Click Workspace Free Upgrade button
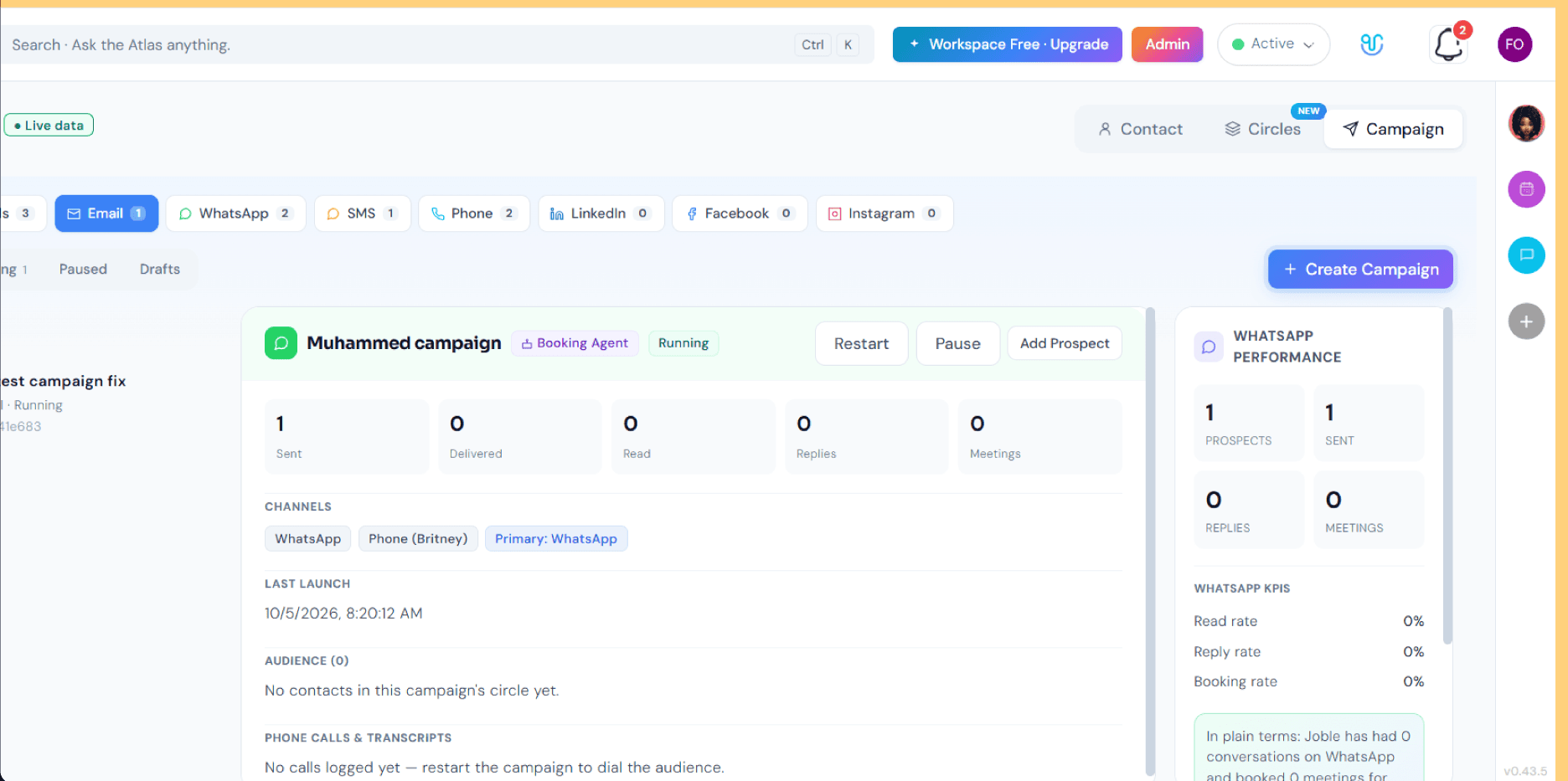Viewport: 1568px width, 781px height. coord(1007,44)
